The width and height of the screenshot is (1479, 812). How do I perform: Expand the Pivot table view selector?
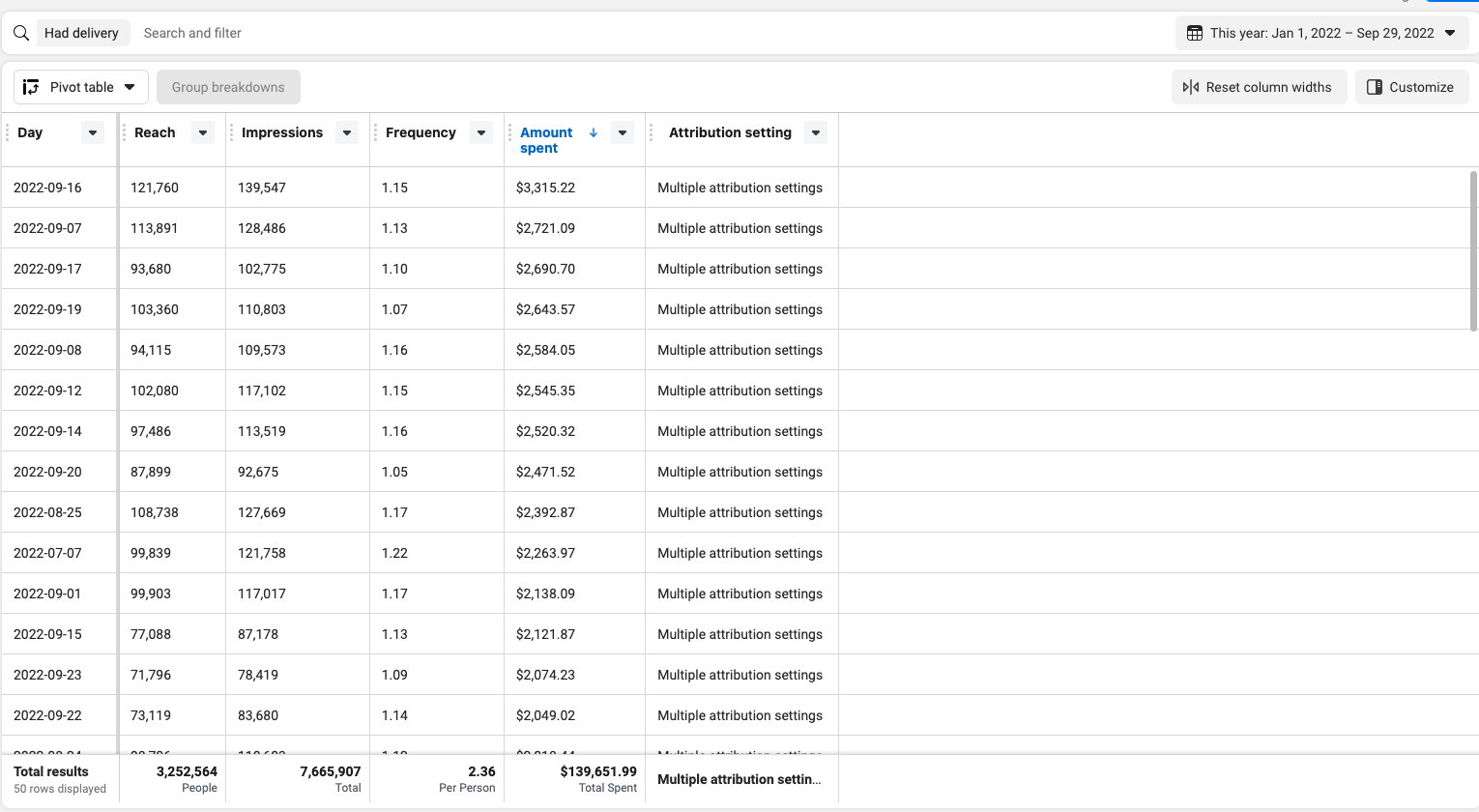130,87
